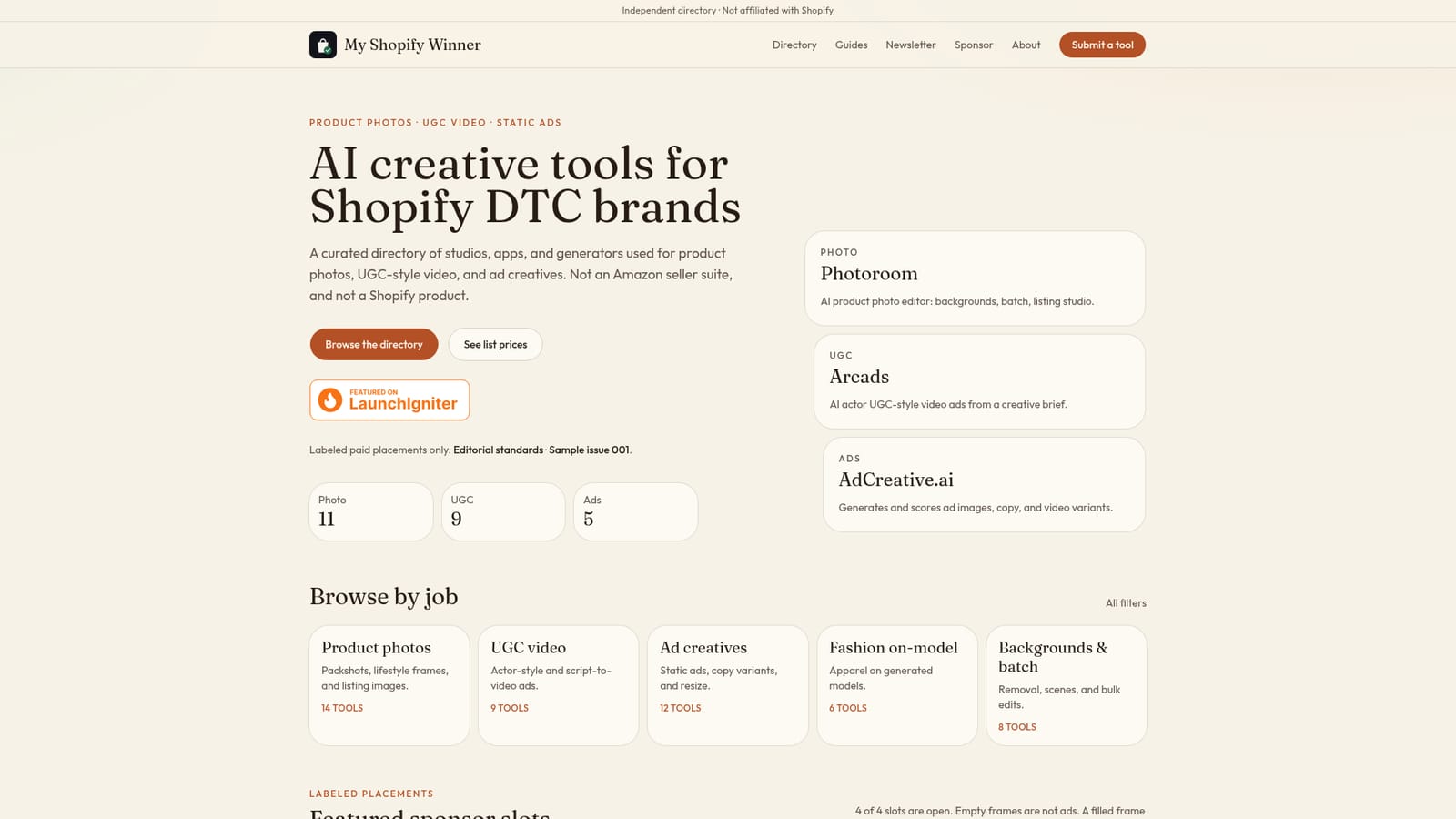Click the '12 TOOLS' count text
1456x819 pixels.
pyautogui.click(x=681, y=708)
